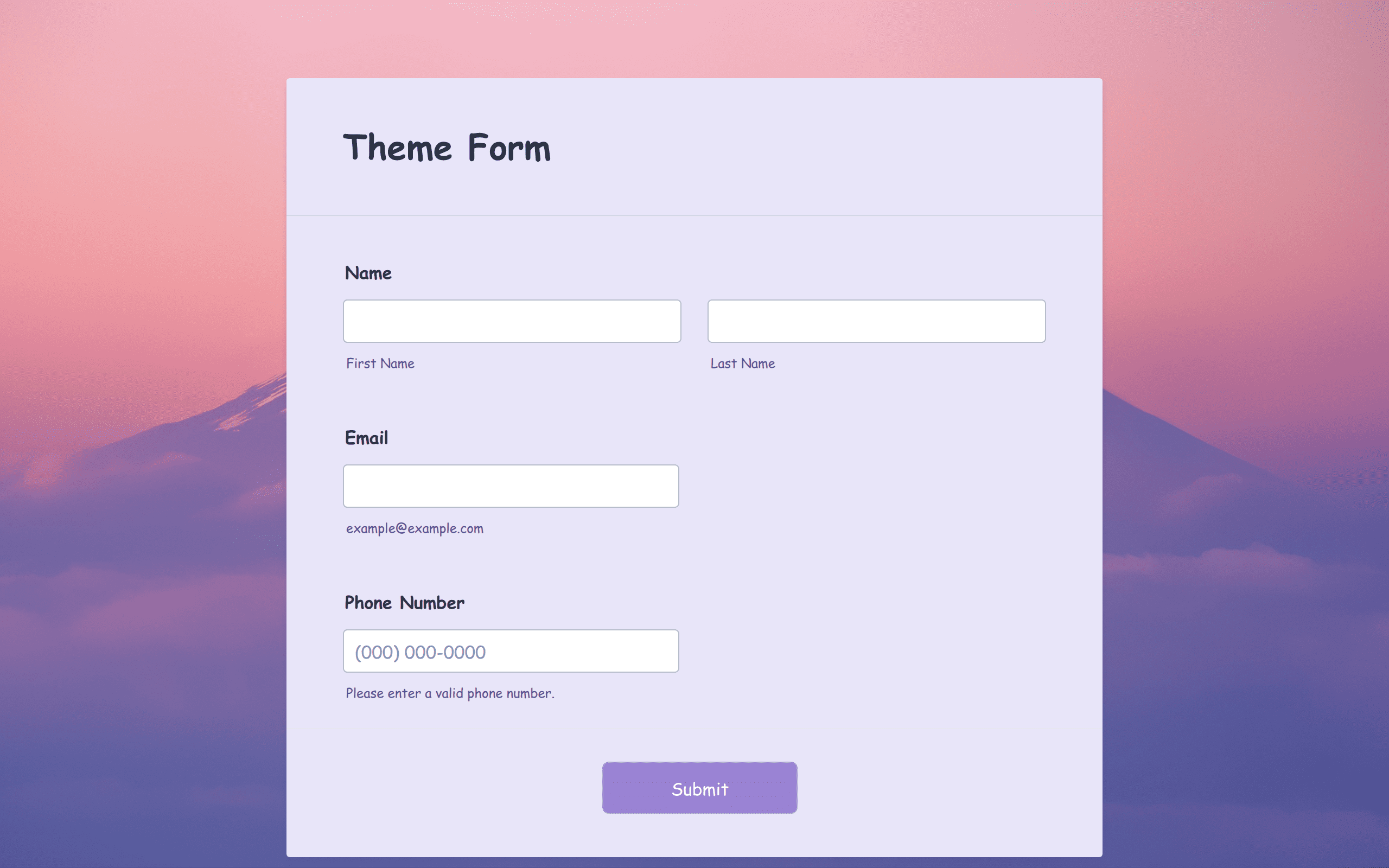Click the "Email" field label
This screenshot has height=868, width=1389.
367,438
